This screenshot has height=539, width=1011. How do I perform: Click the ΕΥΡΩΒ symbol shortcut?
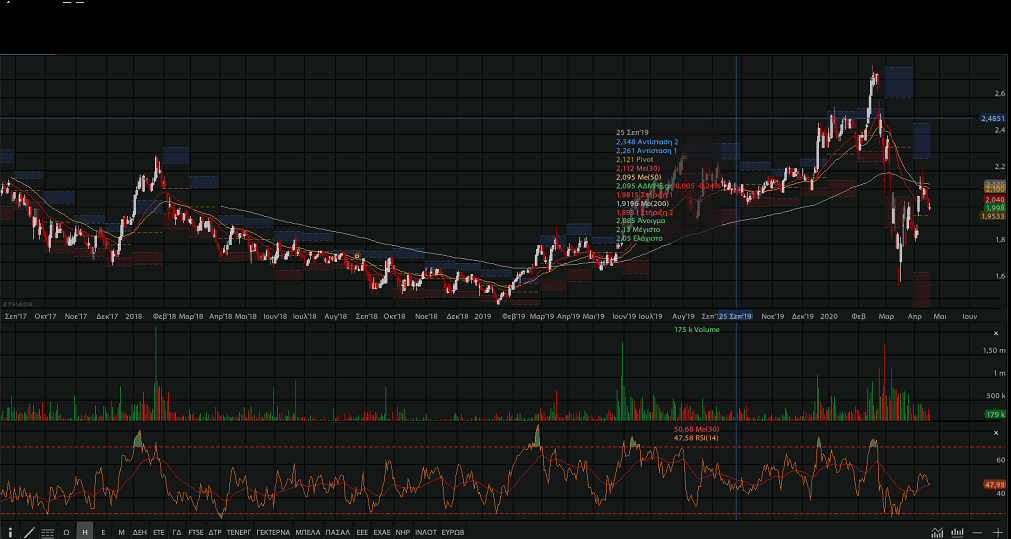(453, 532)
